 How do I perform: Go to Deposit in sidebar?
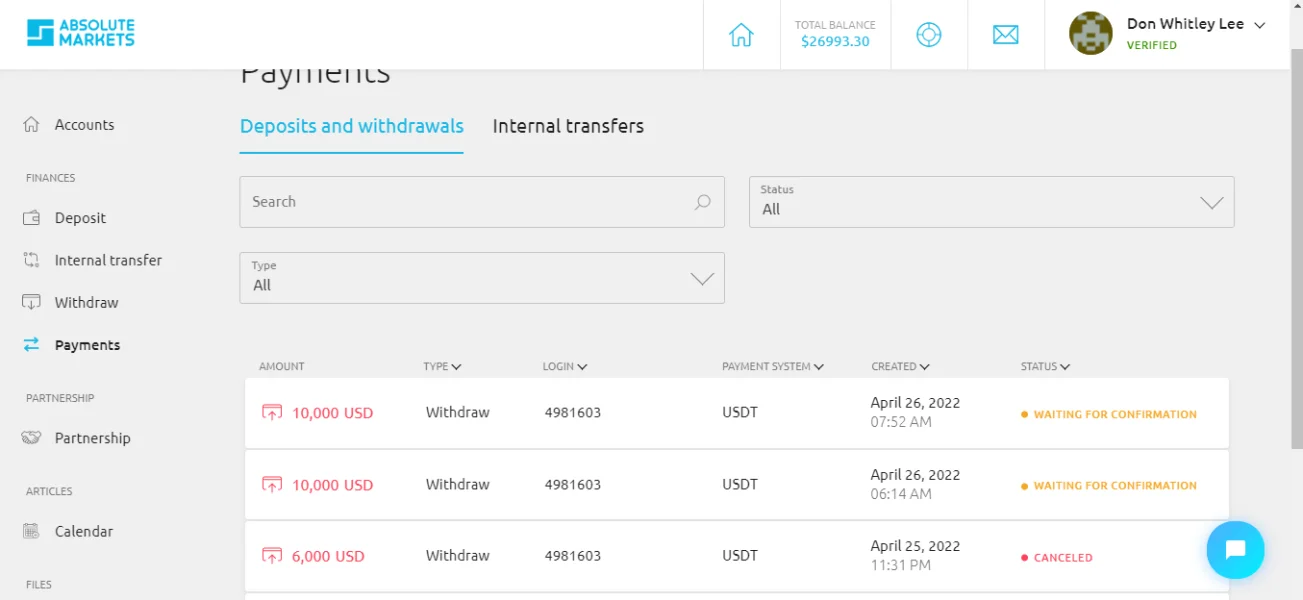pyautogui.click(x=80, y=218)
